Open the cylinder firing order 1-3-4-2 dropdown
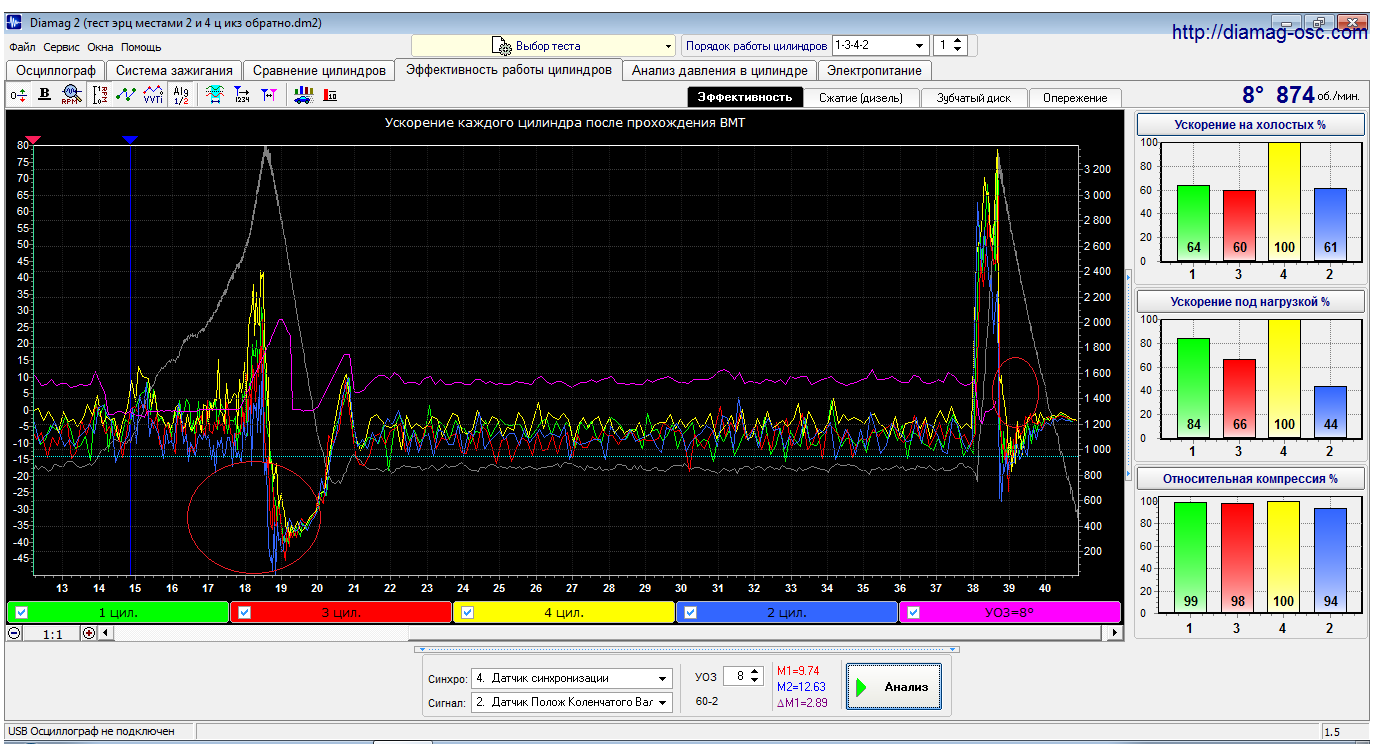This screenshot has height=744, width=1382. (x=880, y=45)
